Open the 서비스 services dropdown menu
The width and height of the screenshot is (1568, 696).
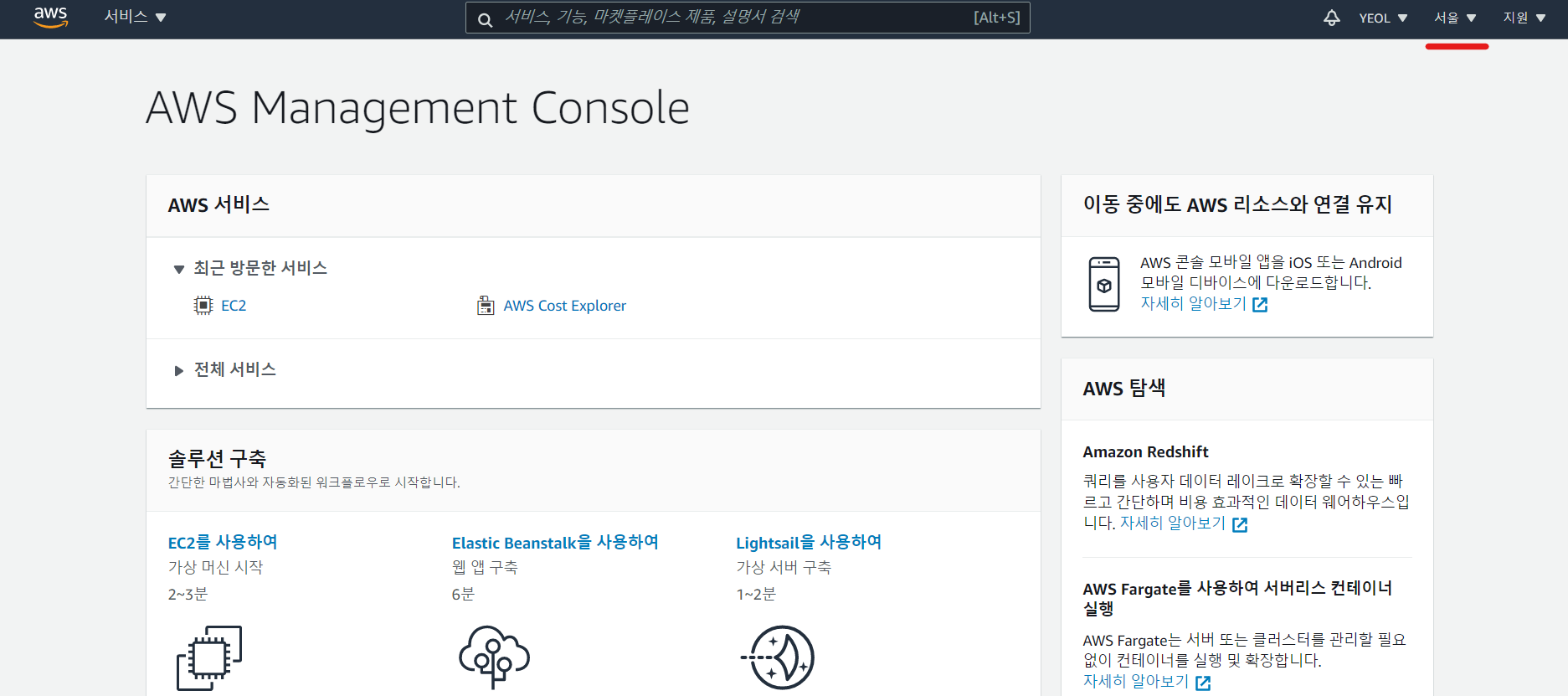tap(135, 17)
